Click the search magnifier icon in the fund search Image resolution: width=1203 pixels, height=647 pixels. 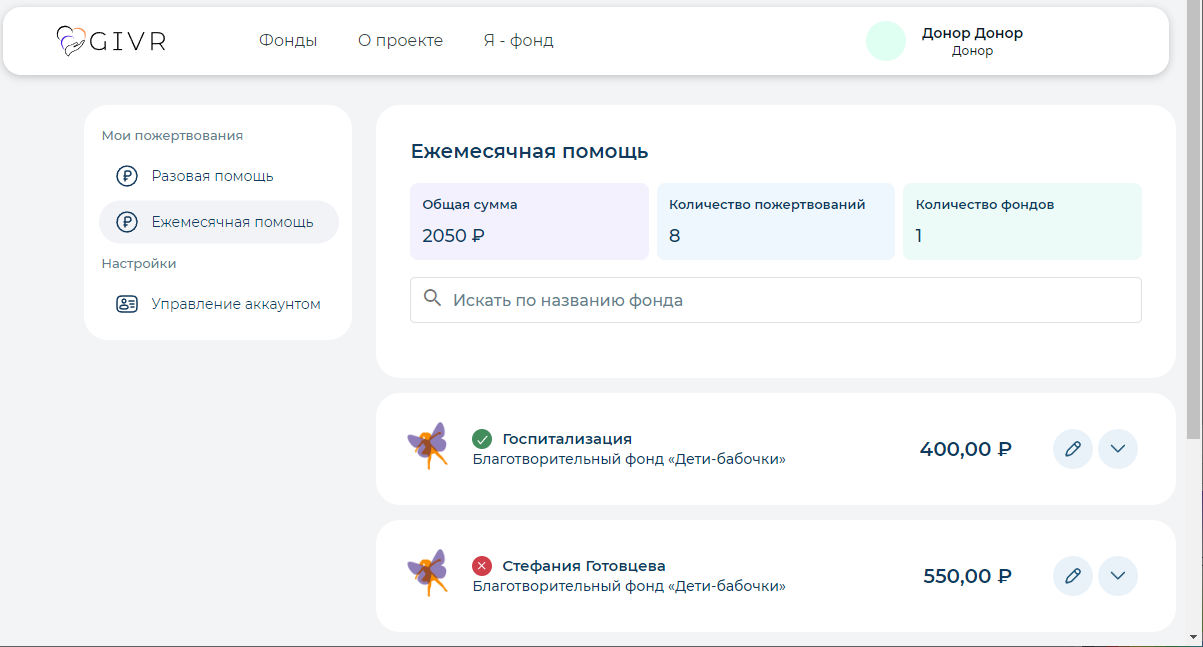pyautogui.click(x=433, y=298)
